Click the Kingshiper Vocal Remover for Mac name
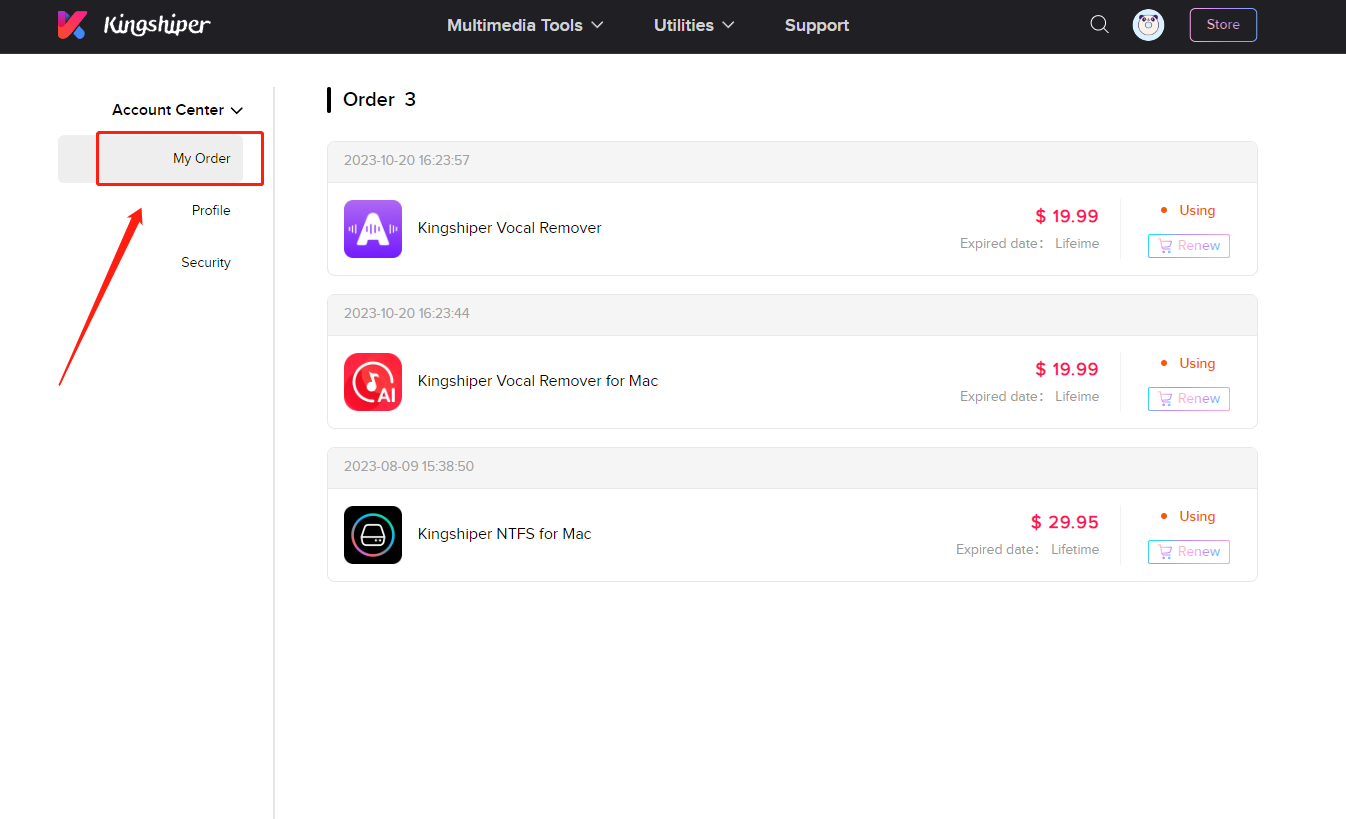 [538, 381]
